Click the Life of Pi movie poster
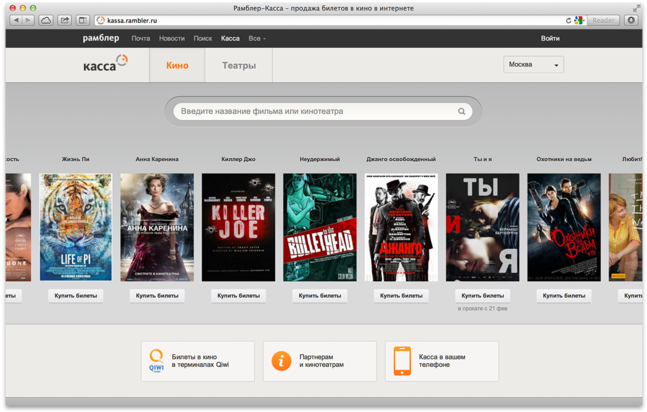The height and width of the screenshot is (412, 647). click(x=76, y=227)
